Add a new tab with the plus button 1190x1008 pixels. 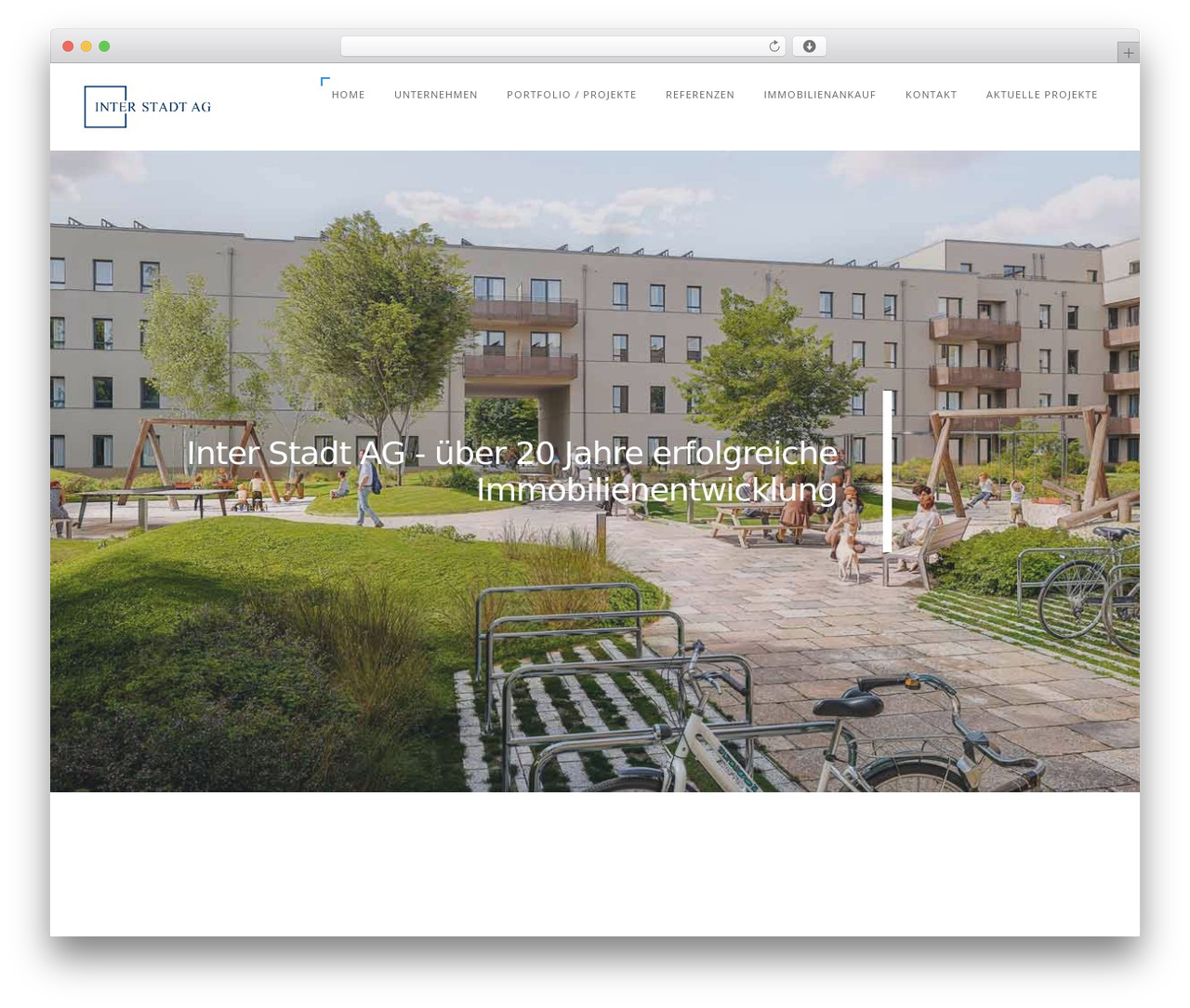click(x=1128, y=53)
